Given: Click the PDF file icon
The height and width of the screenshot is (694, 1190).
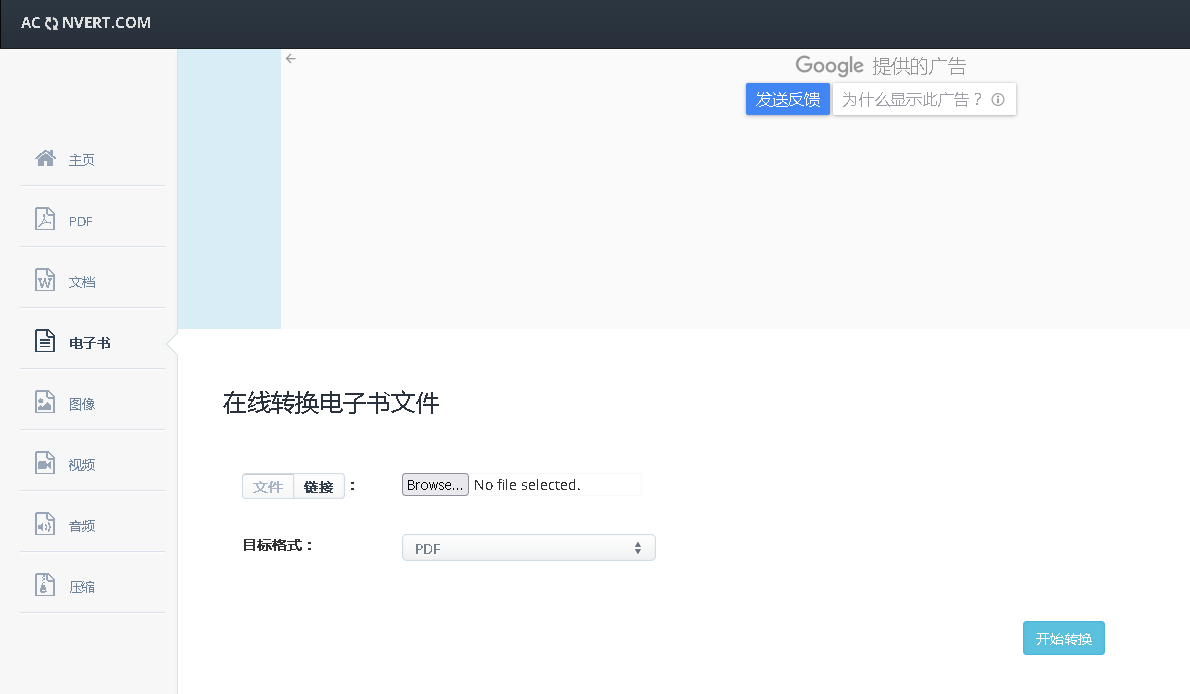Looking at the screenshot, I should pyautogui.click(x=45, y=219).
